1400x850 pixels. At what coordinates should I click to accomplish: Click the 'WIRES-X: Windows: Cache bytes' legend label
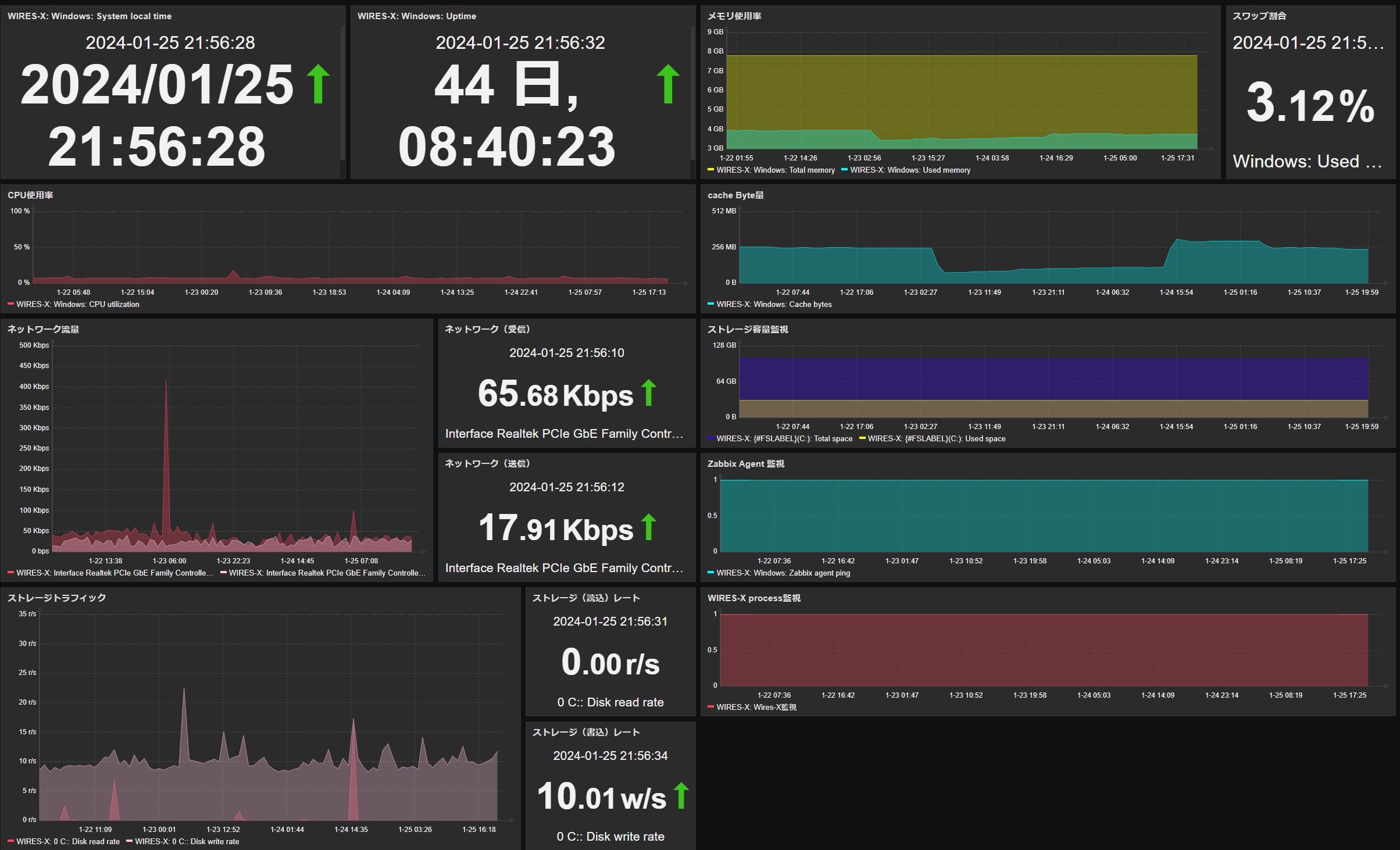click(774, 304)
